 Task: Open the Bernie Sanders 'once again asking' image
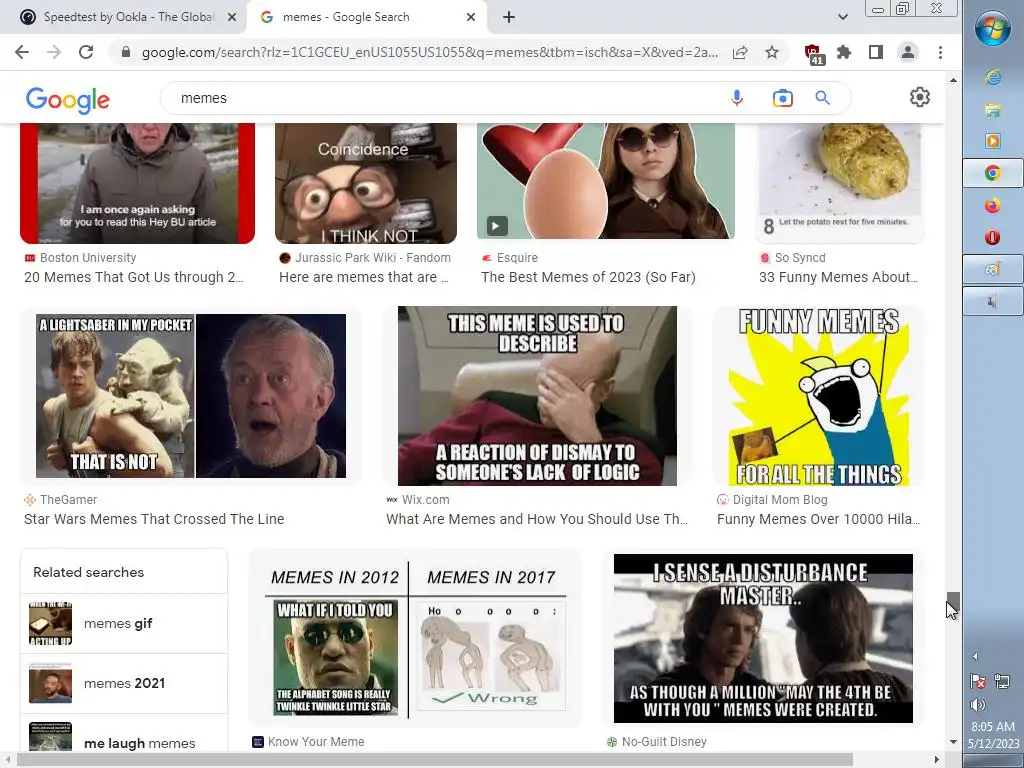pos(137,184)
